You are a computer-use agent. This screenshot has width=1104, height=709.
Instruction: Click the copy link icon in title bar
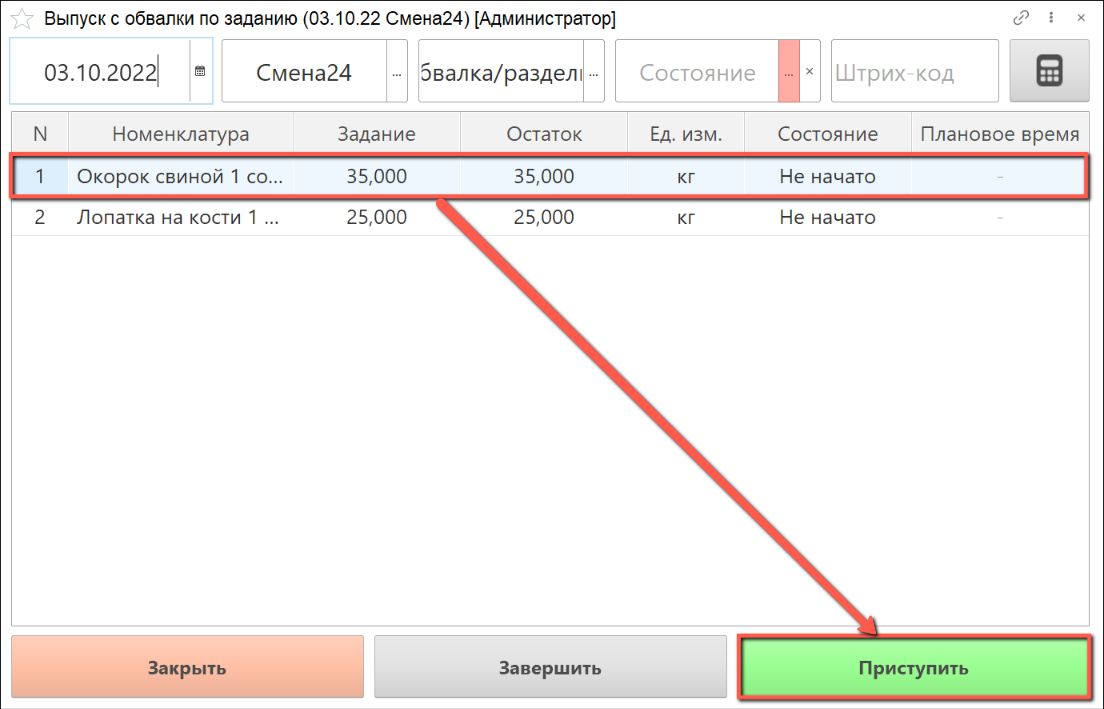click(x=1021, y=18)
